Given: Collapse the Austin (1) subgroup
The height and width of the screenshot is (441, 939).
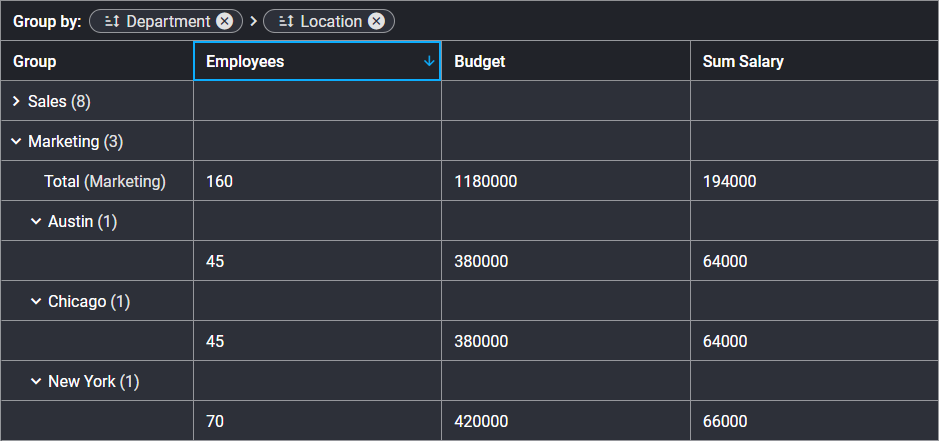Looking at the screenshot, I should point(36,222).
